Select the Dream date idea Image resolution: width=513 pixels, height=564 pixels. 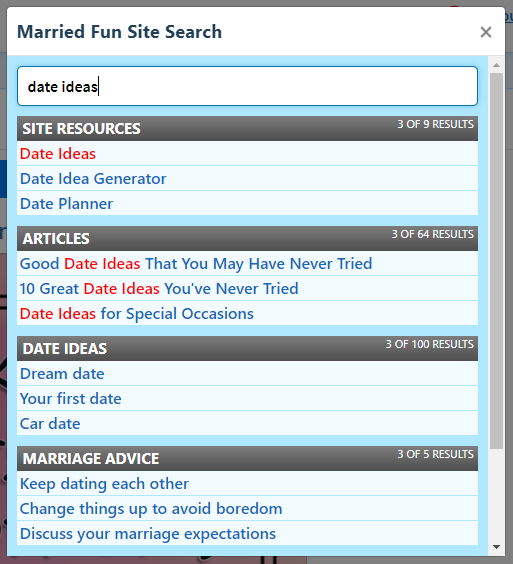[x=62, y=374]
